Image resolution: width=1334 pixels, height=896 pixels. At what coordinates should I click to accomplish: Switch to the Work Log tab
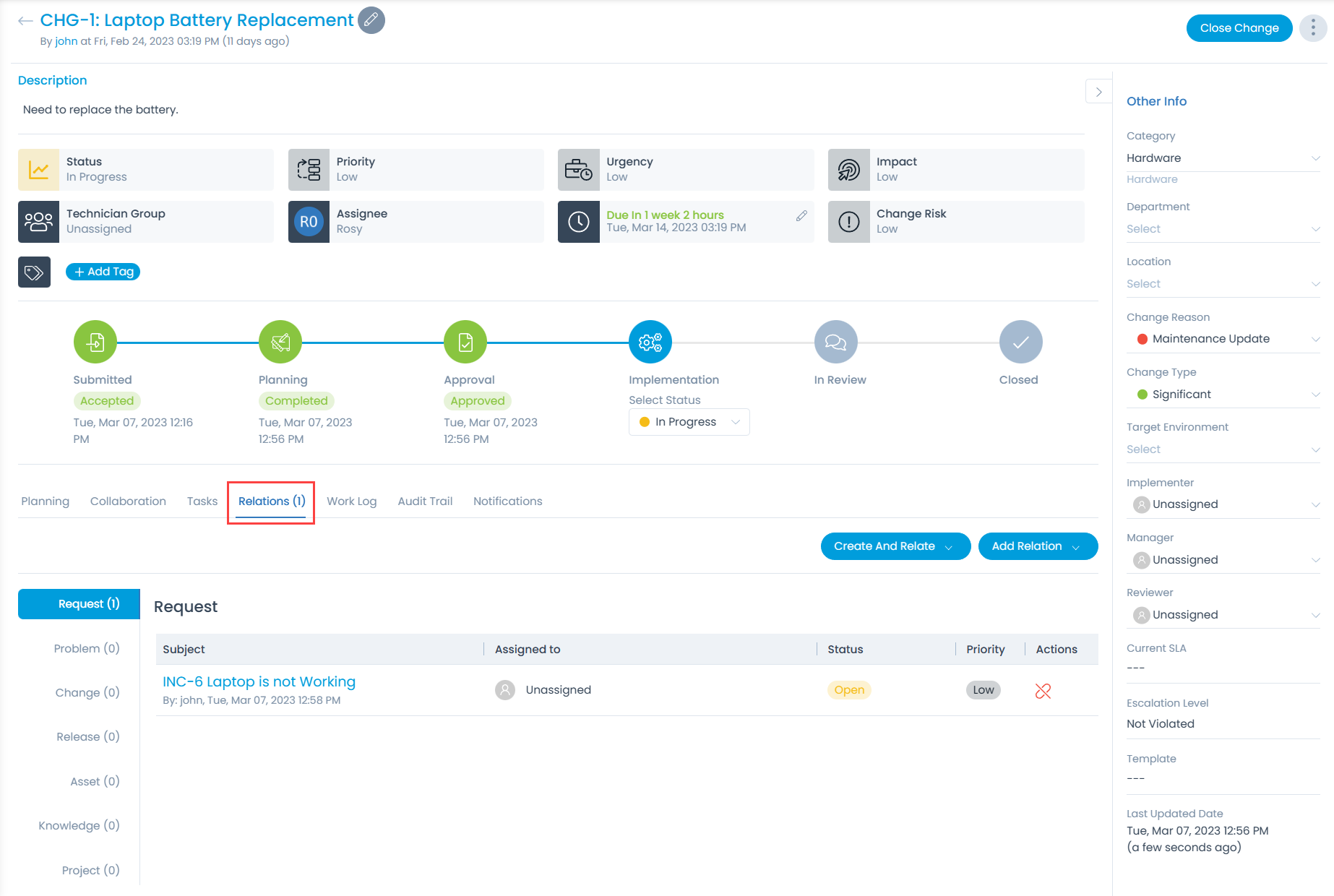pyautogui.click(x=351, y=501)
